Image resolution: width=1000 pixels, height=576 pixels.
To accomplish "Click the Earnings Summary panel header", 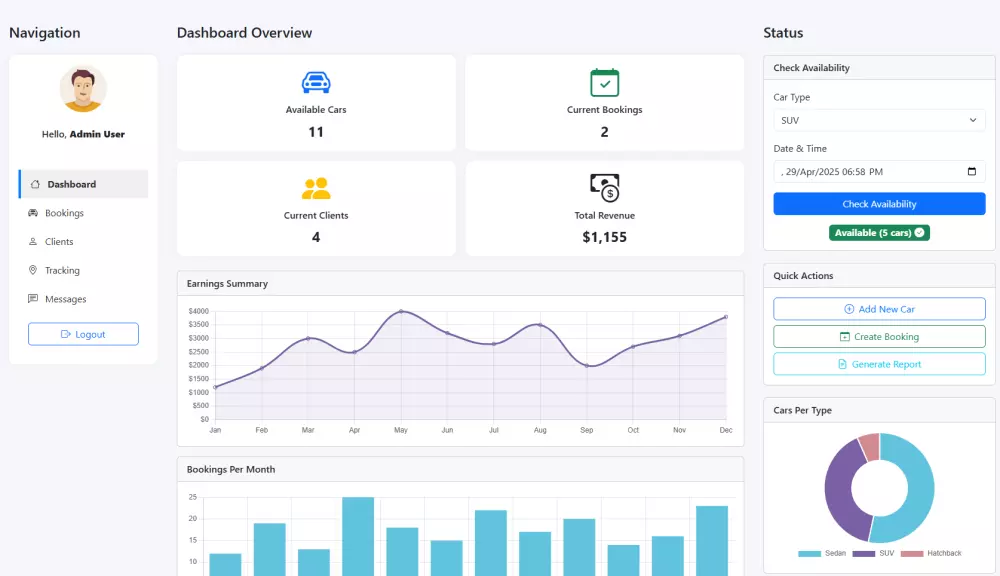I will click(x=460, y=284).
